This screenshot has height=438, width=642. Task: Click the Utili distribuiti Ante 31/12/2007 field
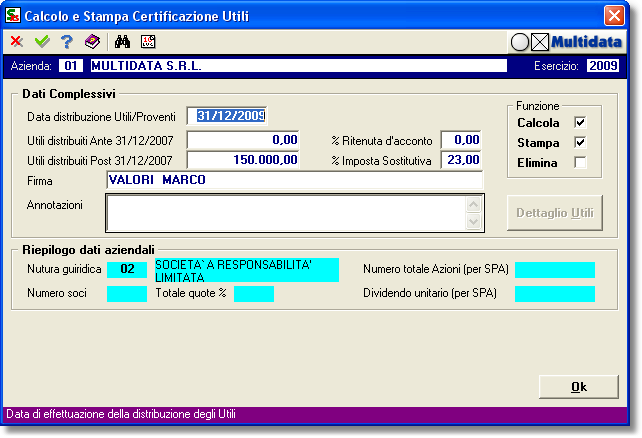tap(243, 140)
